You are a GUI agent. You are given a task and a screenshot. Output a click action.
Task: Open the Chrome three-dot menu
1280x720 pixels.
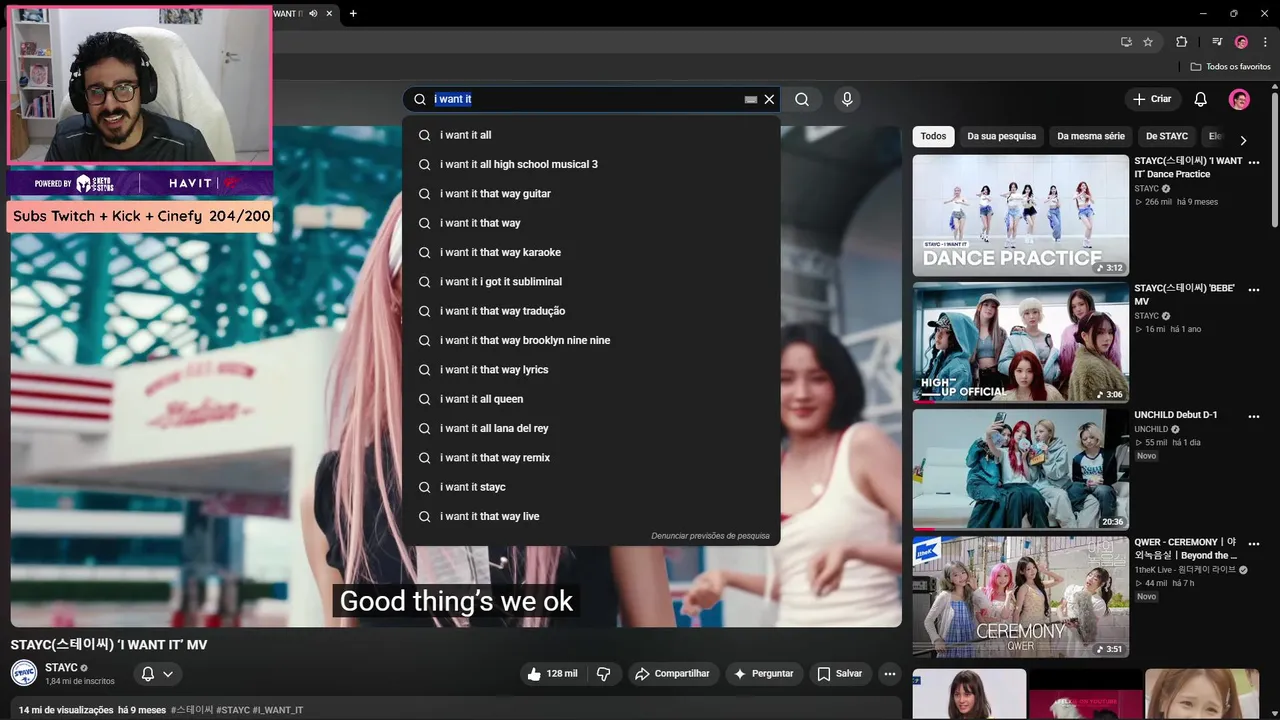[x=1265, y=42]
